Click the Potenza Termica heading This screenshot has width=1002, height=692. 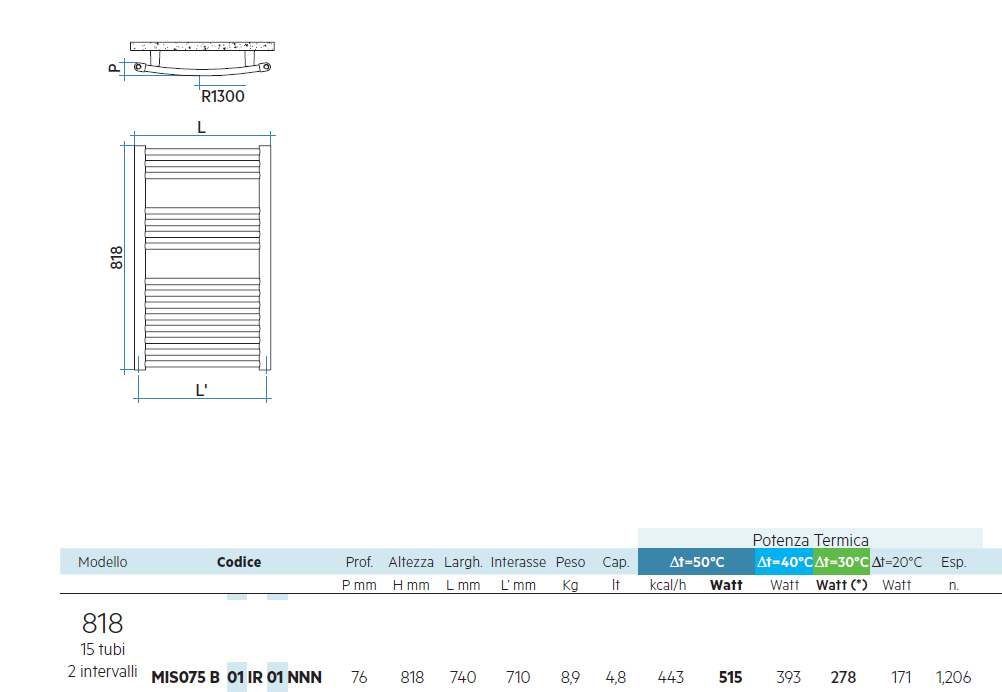coord(810,540)
